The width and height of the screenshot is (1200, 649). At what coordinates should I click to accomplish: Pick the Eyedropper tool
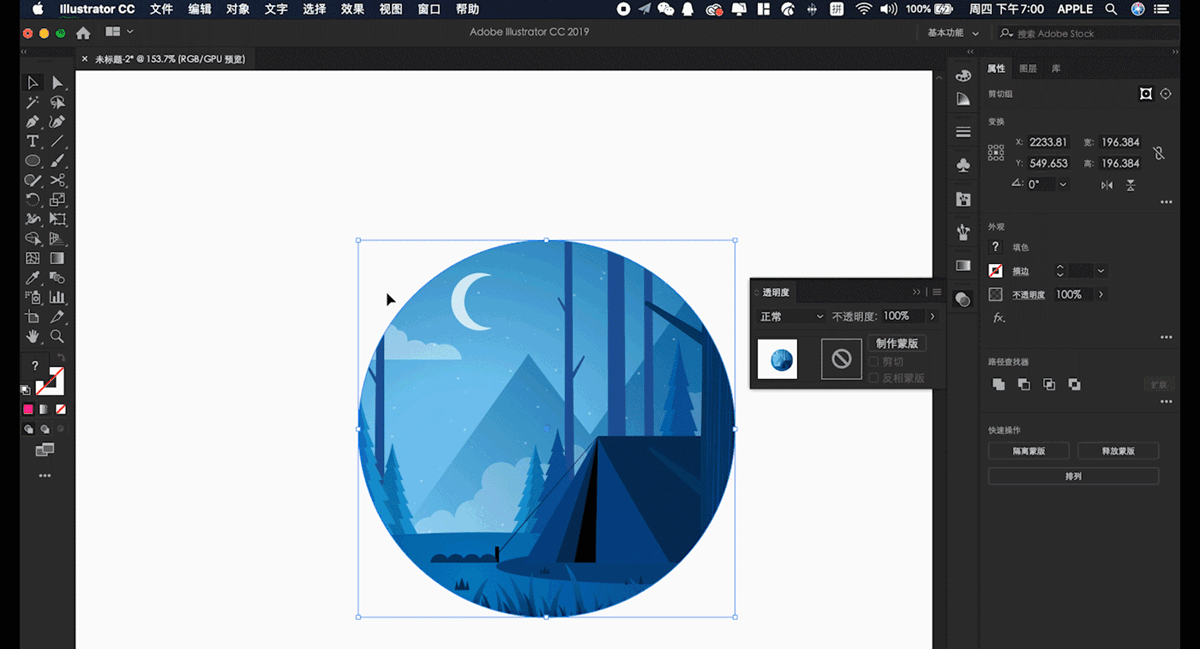point(32,277)
